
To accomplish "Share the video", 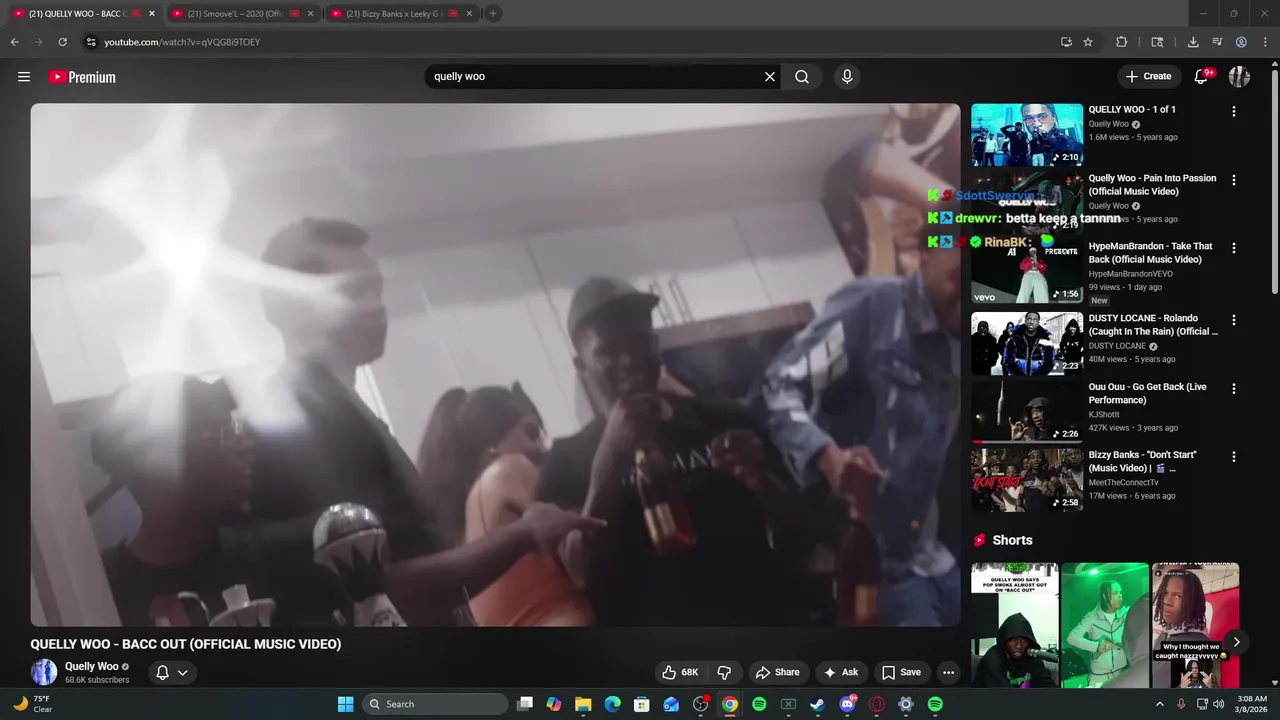I will click(777, 672).
